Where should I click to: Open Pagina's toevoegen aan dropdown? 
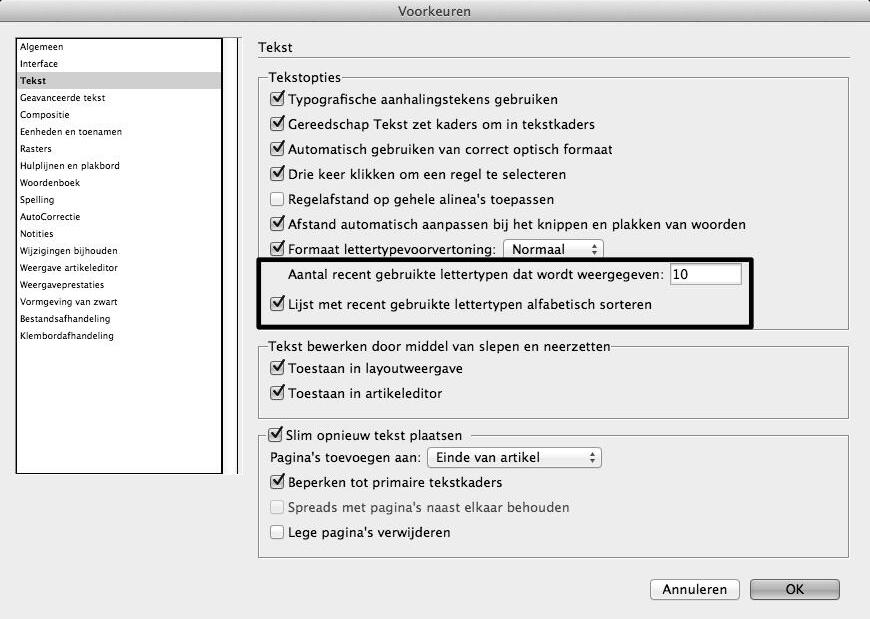click(x=514, y=457)
